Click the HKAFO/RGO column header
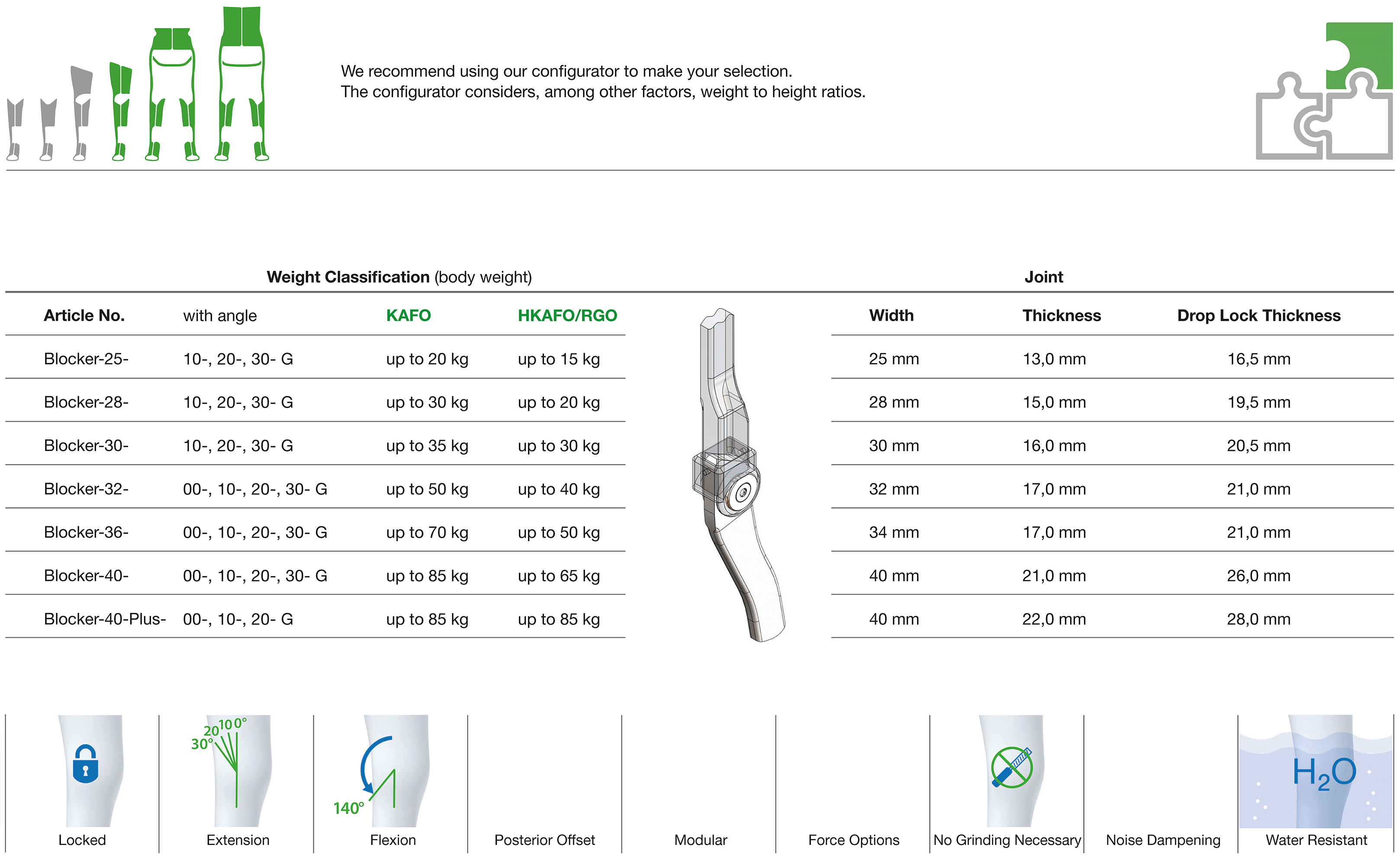1400x860 pixels. tap(567, 316)
